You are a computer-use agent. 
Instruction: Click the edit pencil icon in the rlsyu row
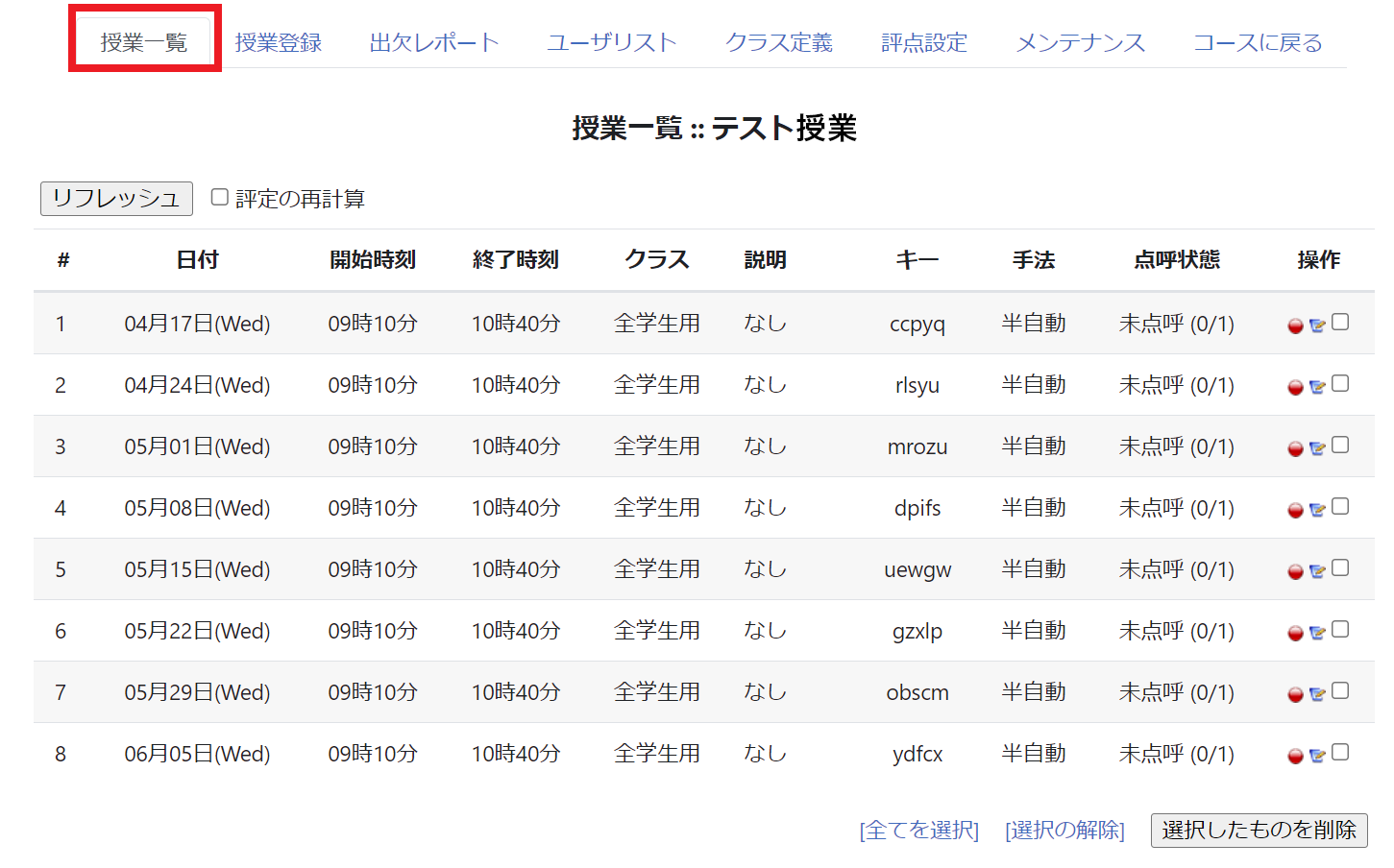pyautogui.click(x=1317, y=388)
